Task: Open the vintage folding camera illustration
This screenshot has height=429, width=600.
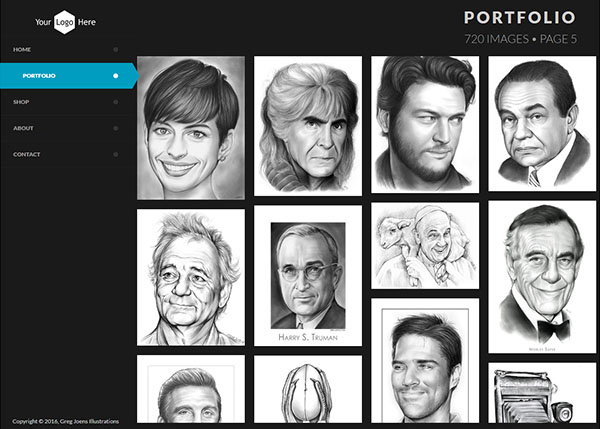Action: click(542, 395)
